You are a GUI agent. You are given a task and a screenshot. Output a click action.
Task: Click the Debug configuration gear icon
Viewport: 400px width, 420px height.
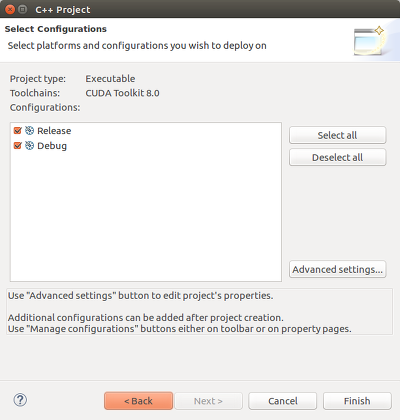coord(29,146)
